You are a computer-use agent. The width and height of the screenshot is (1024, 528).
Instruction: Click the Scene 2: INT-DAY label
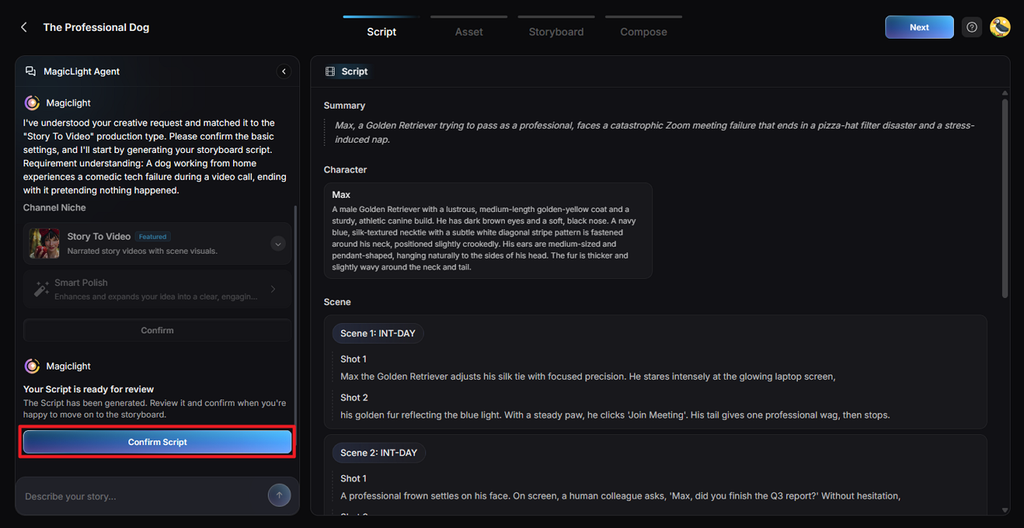tap(379, 452)
